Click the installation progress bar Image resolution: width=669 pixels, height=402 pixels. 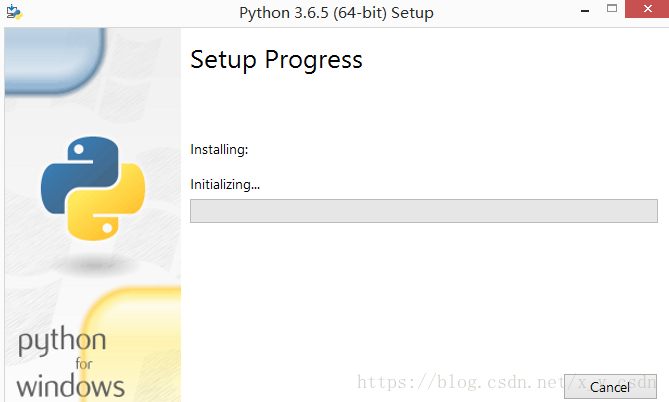[423, 211]
